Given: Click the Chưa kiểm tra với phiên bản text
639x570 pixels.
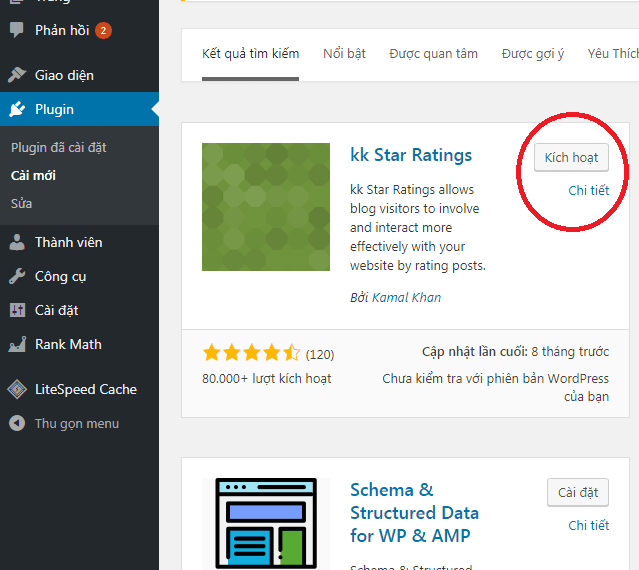Looking at the screenshot, I should coord(496,387).
